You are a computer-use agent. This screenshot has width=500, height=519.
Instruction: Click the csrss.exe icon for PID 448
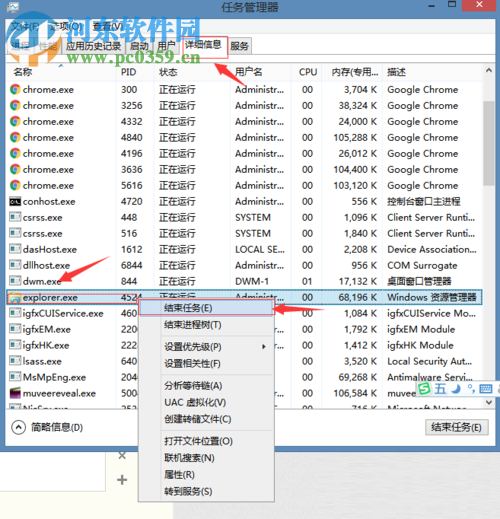click(x=15, y=217)
